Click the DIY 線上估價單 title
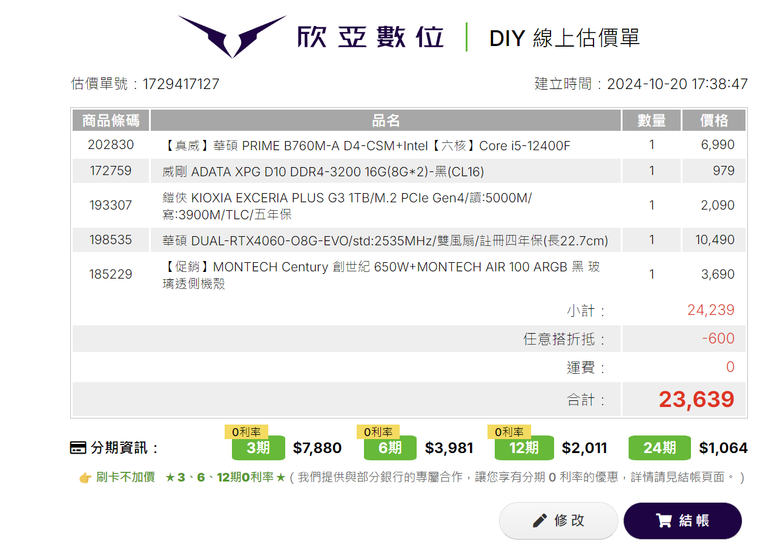This screenshot has height=556, width=780. click(565, 38)
